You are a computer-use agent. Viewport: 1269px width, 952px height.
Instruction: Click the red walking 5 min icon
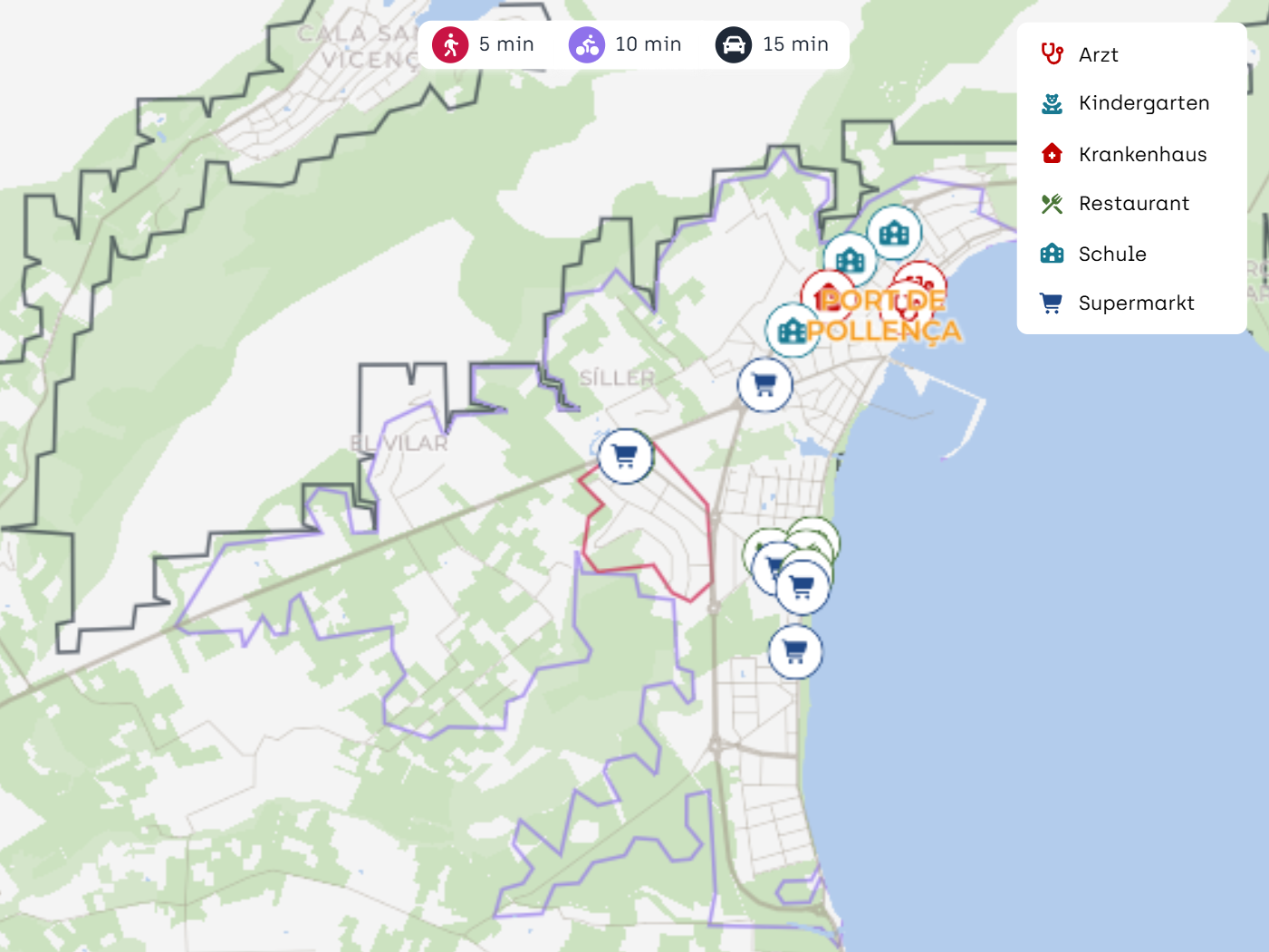(x=450, y=44)
